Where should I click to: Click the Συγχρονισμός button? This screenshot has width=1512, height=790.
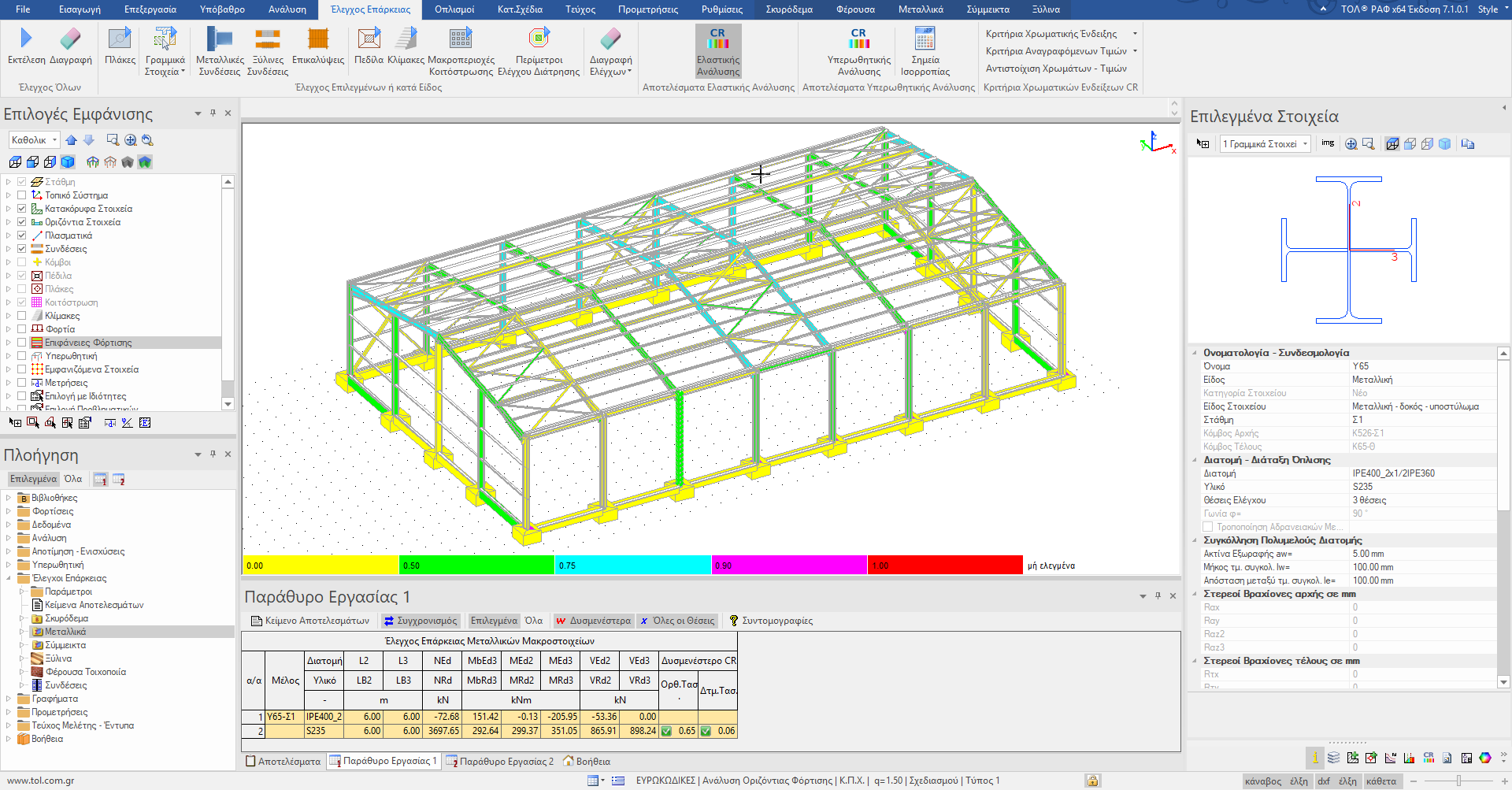420,621
